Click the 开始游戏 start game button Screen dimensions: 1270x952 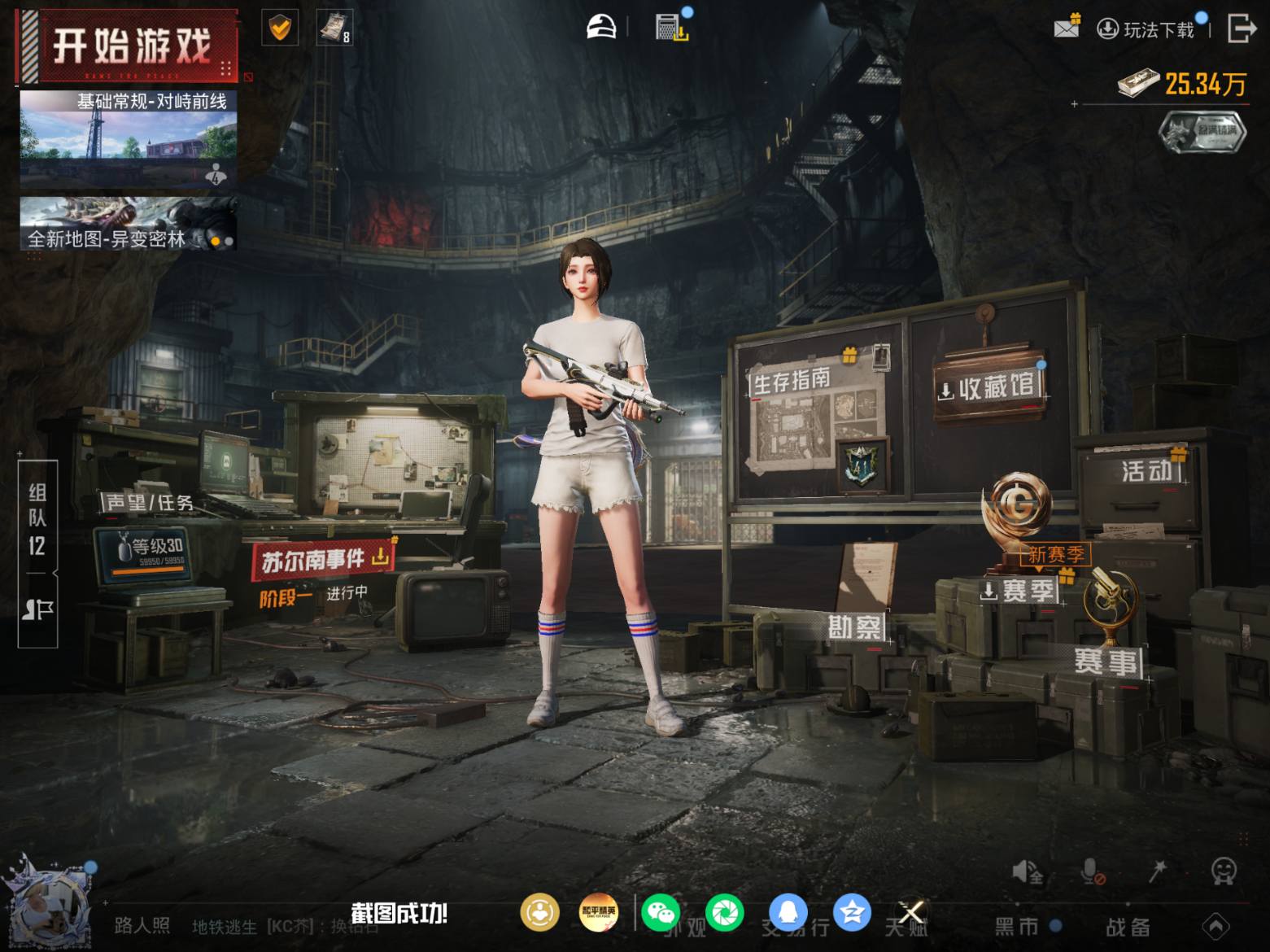(129, 46)
